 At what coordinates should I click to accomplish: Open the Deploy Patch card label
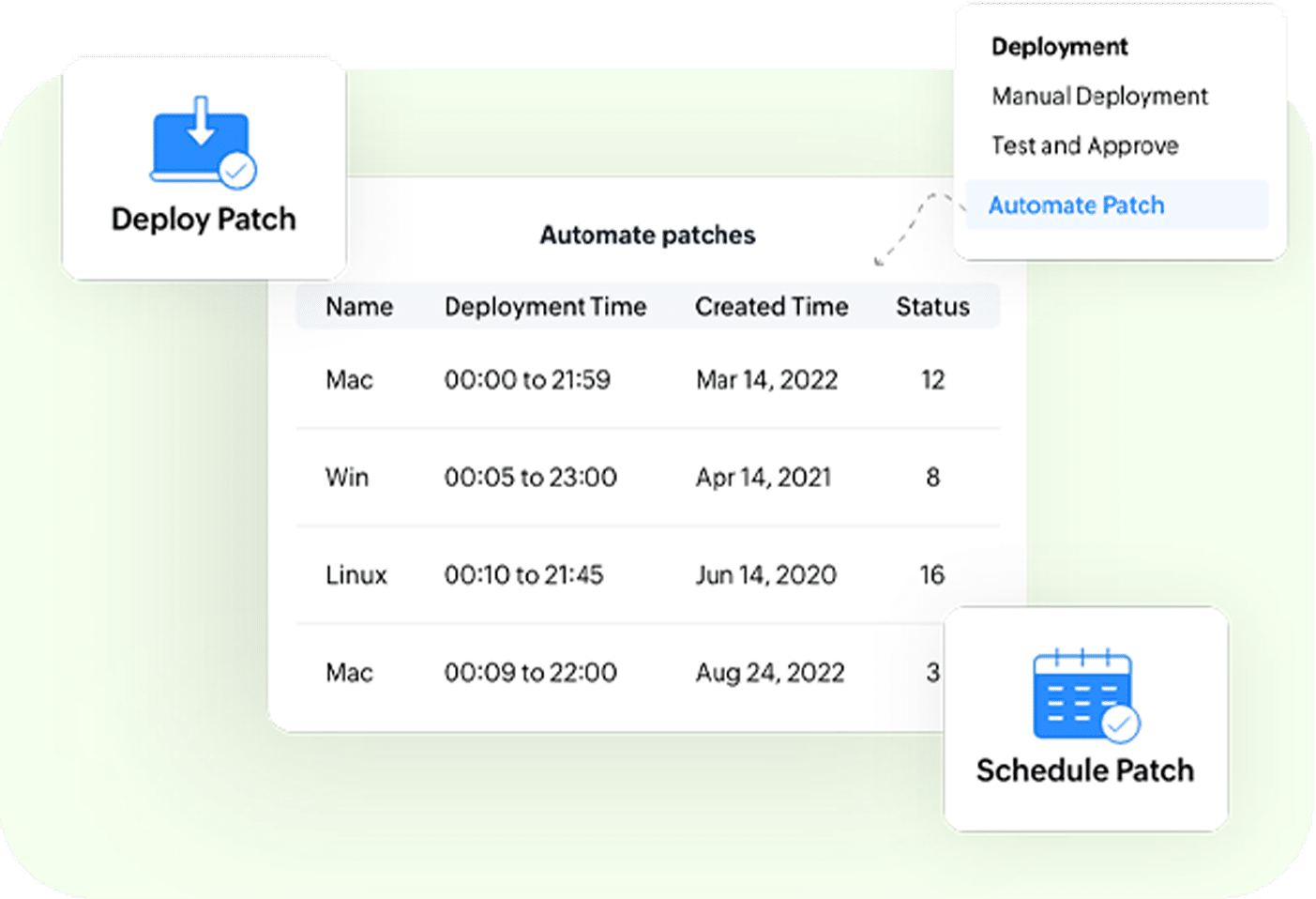[x=204, y=220]
